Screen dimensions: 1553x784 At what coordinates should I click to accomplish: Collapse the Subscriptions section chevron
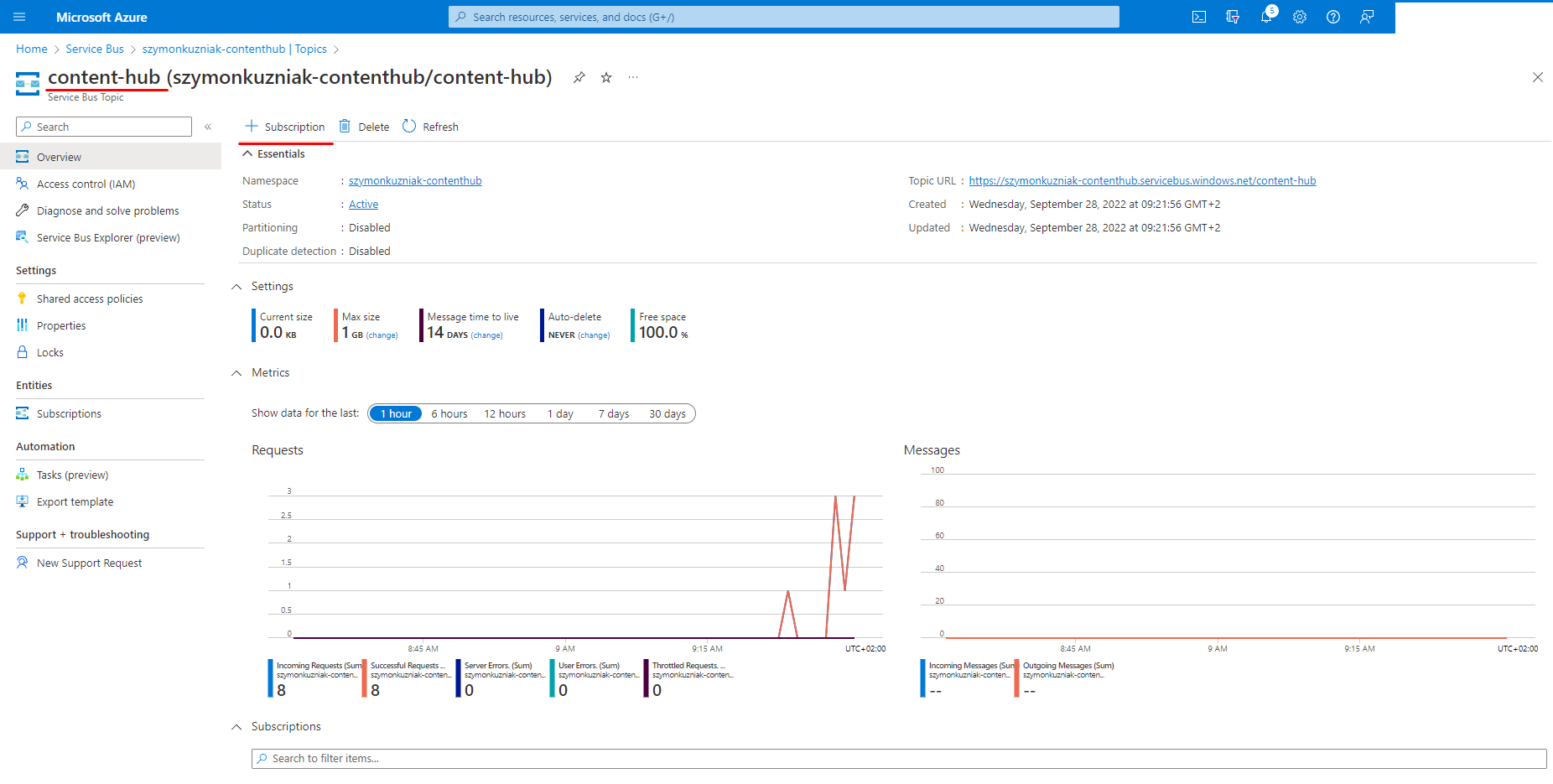tap(236, 727)
